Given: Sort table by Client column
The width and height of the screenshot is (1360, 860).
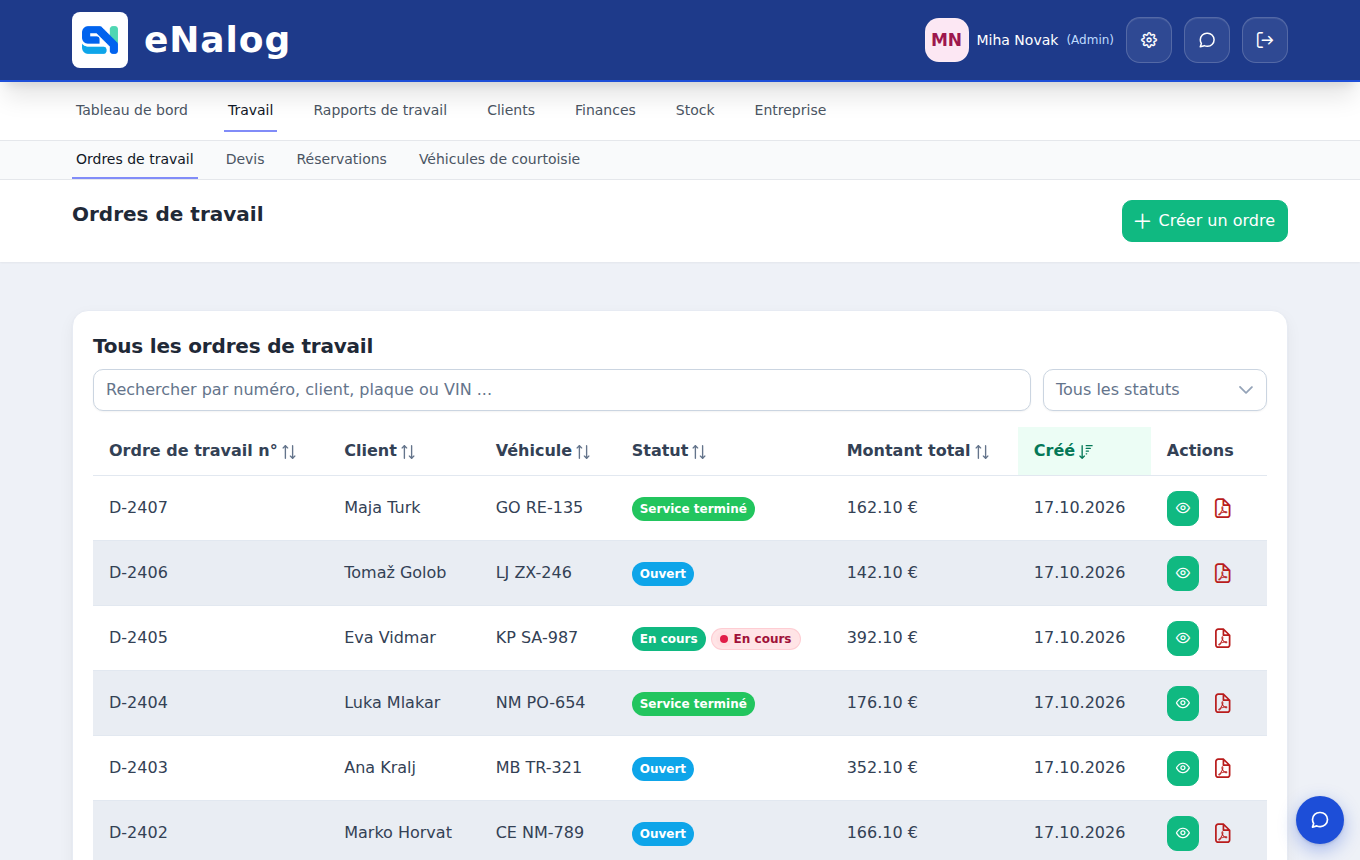Looking at the screenshot, I should 380,451.
